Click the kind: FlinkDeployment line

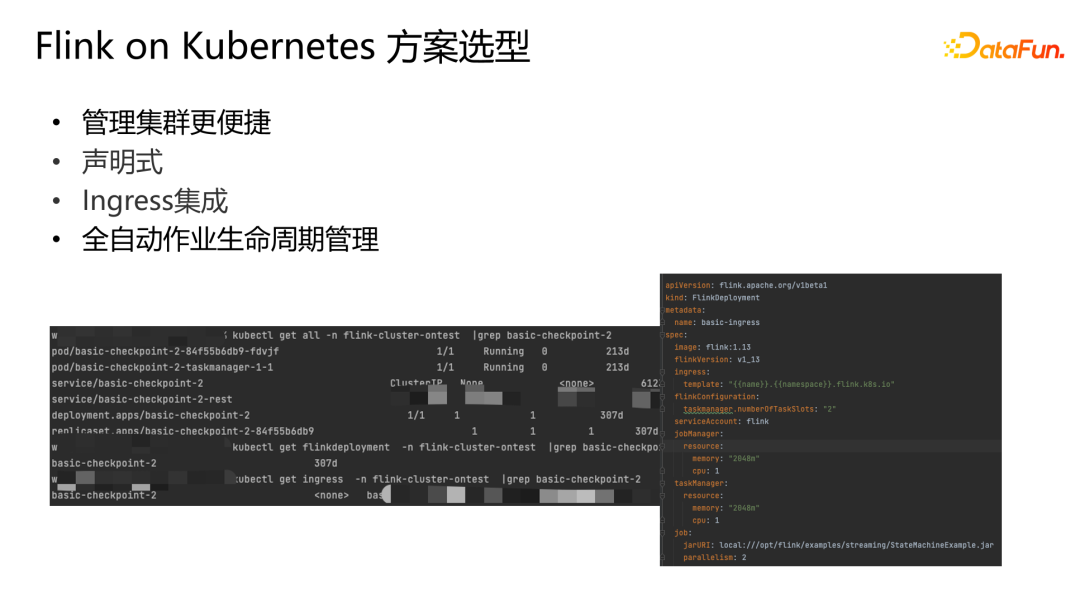pyautogui.click(x=712, y=298)
